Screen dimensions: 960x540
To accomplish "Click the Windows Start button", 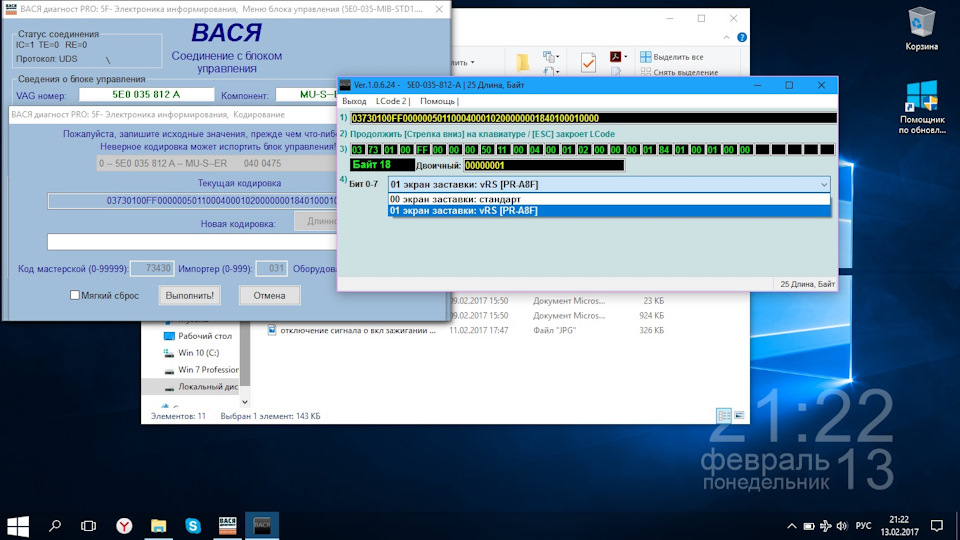I will pos(18,525).
